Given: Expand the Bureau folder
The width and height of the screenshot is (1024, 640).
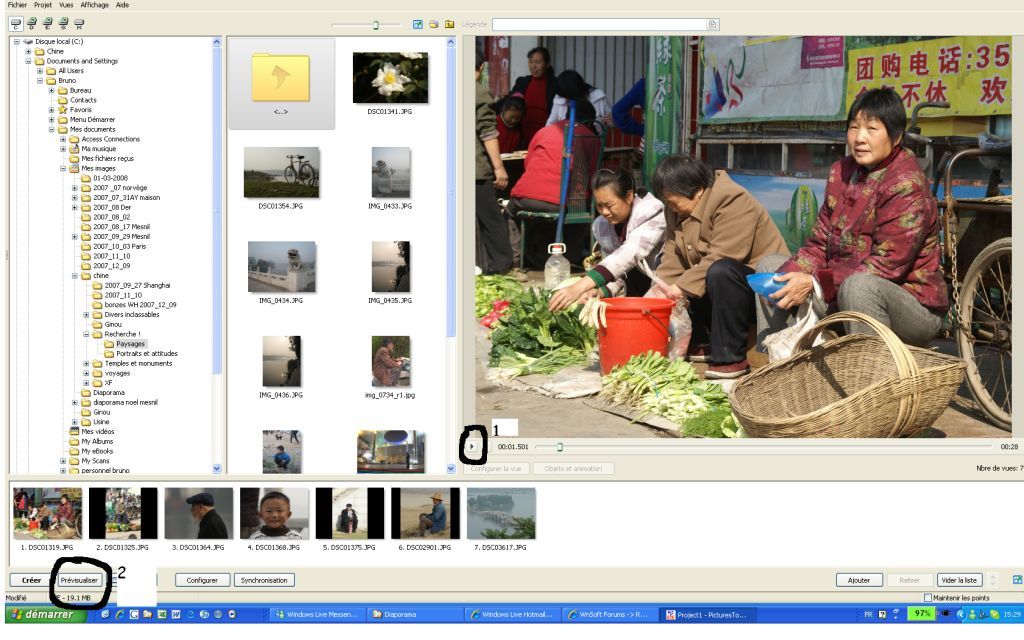Looking at the screenshot, I should [52, 90].
